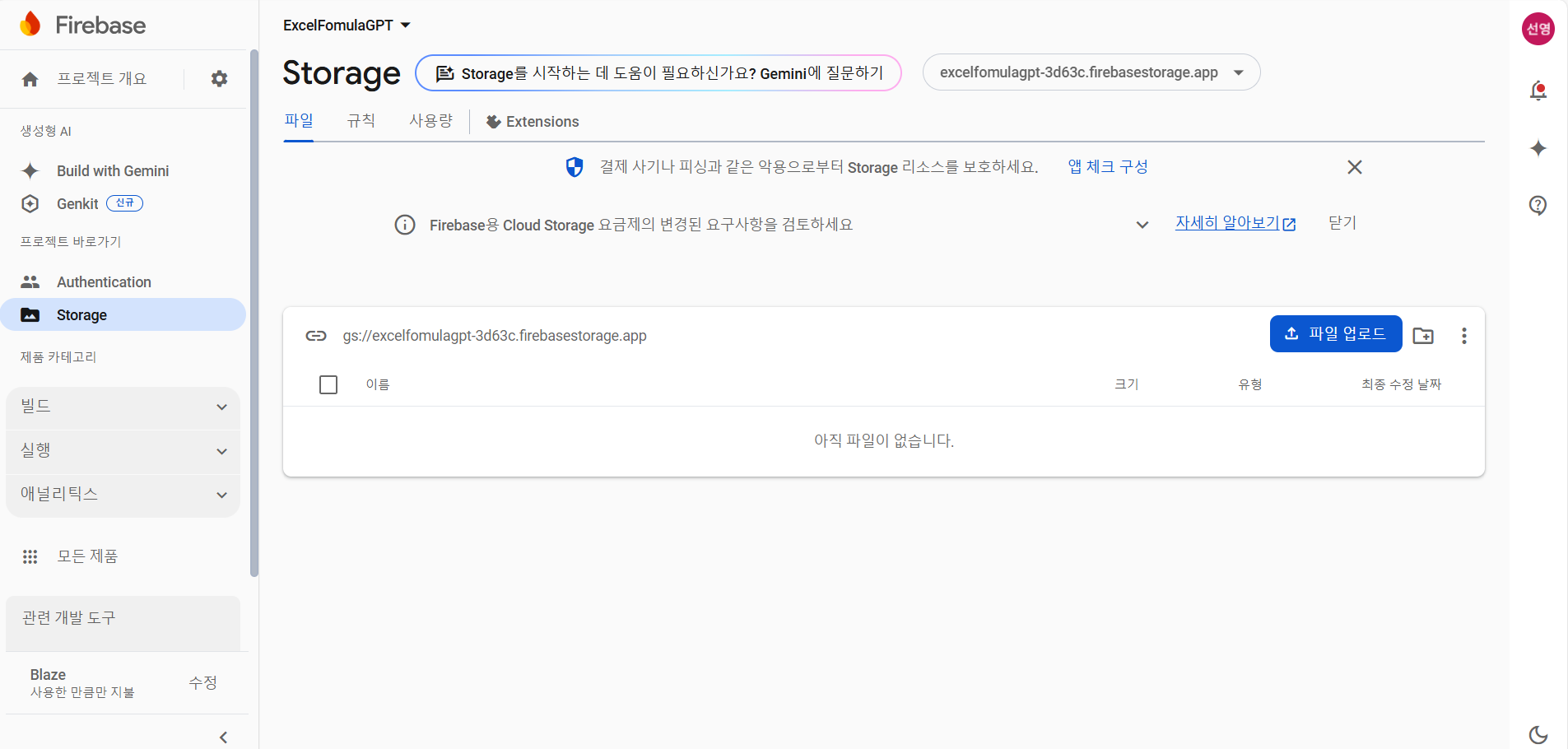Open Genkit menu item
This screenshot has height=749, width=1568.
click(77, 204)
